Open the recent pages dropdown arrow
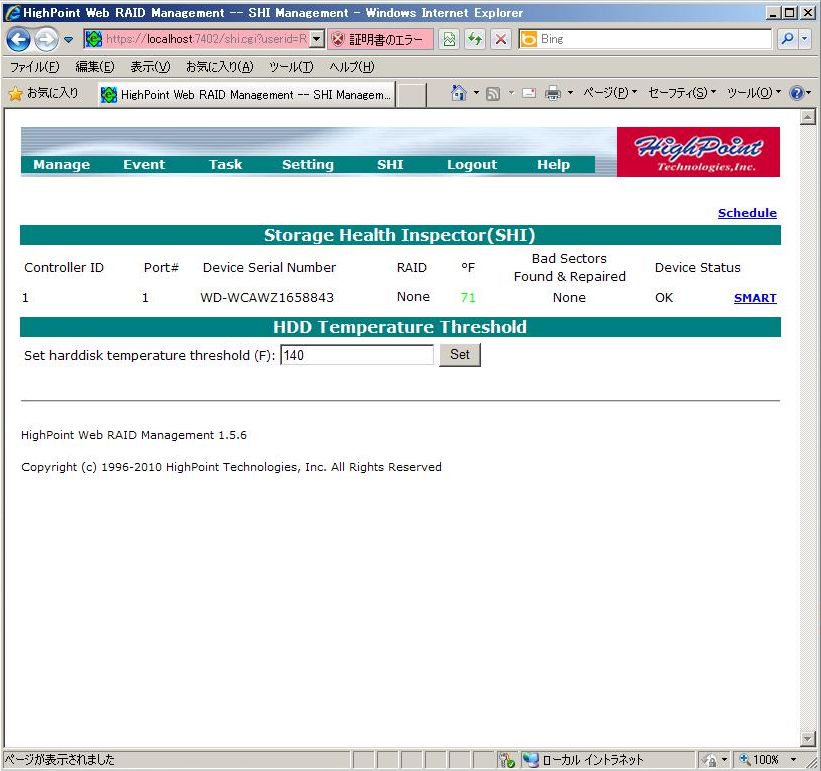The height and width of the screenshot is (771, 821). click(68, 40)
